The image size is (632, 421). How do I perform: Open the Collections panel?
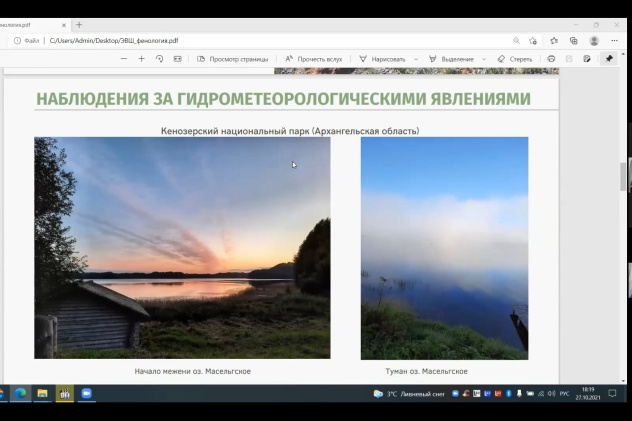574,41
